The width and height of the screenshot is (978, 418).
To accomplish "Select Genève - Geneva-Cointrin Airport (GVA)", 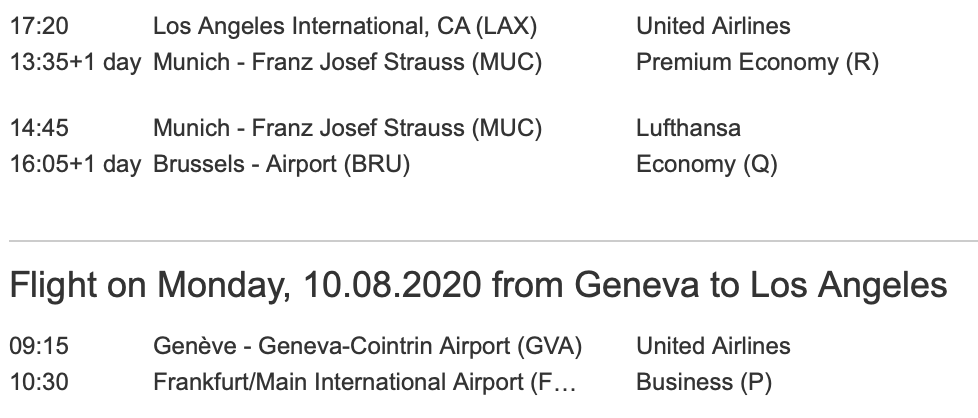I will 367,346.
